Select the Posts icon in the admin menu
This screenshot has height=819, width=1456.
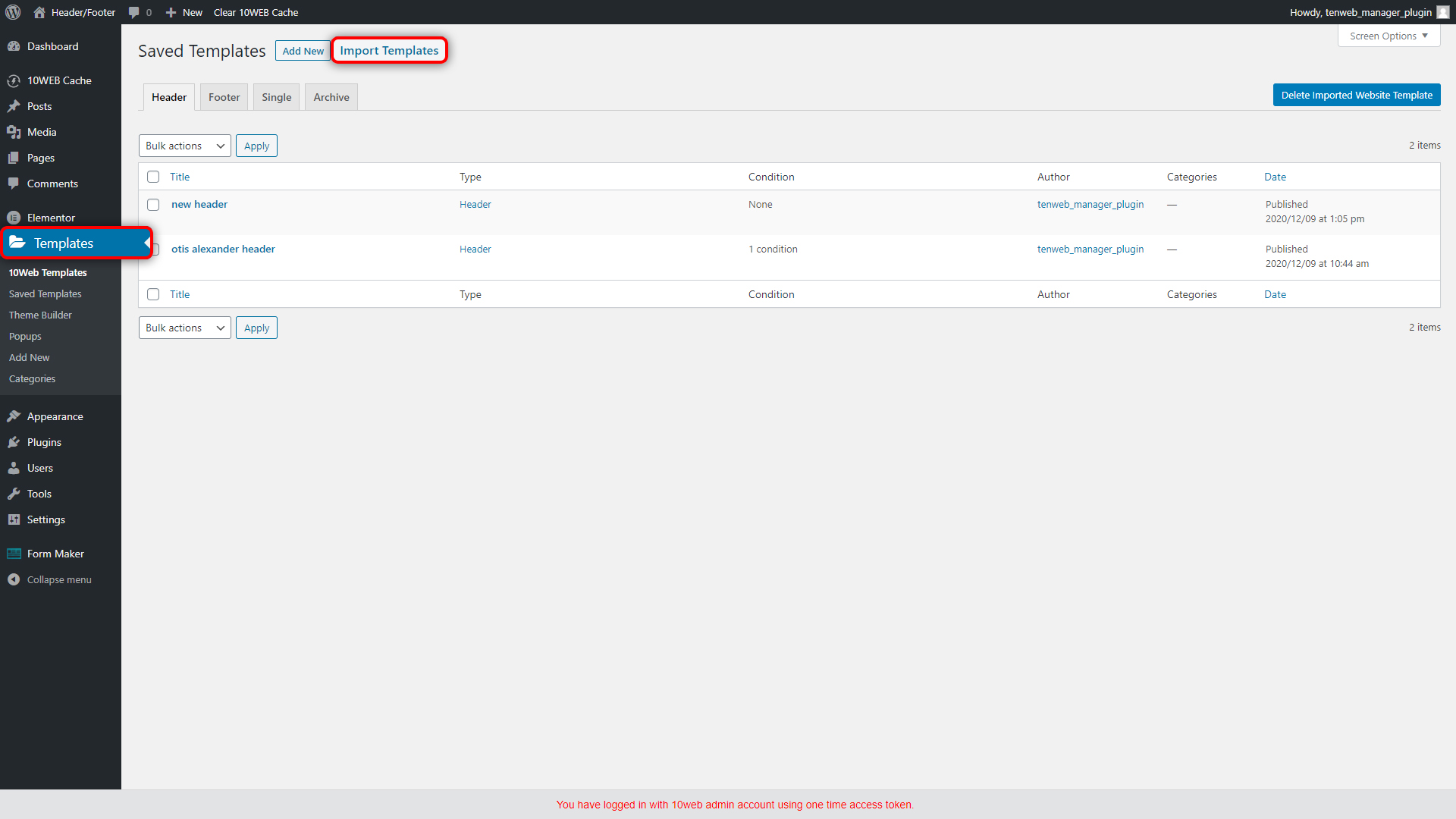pyautogui.click(x=15, y=106)
